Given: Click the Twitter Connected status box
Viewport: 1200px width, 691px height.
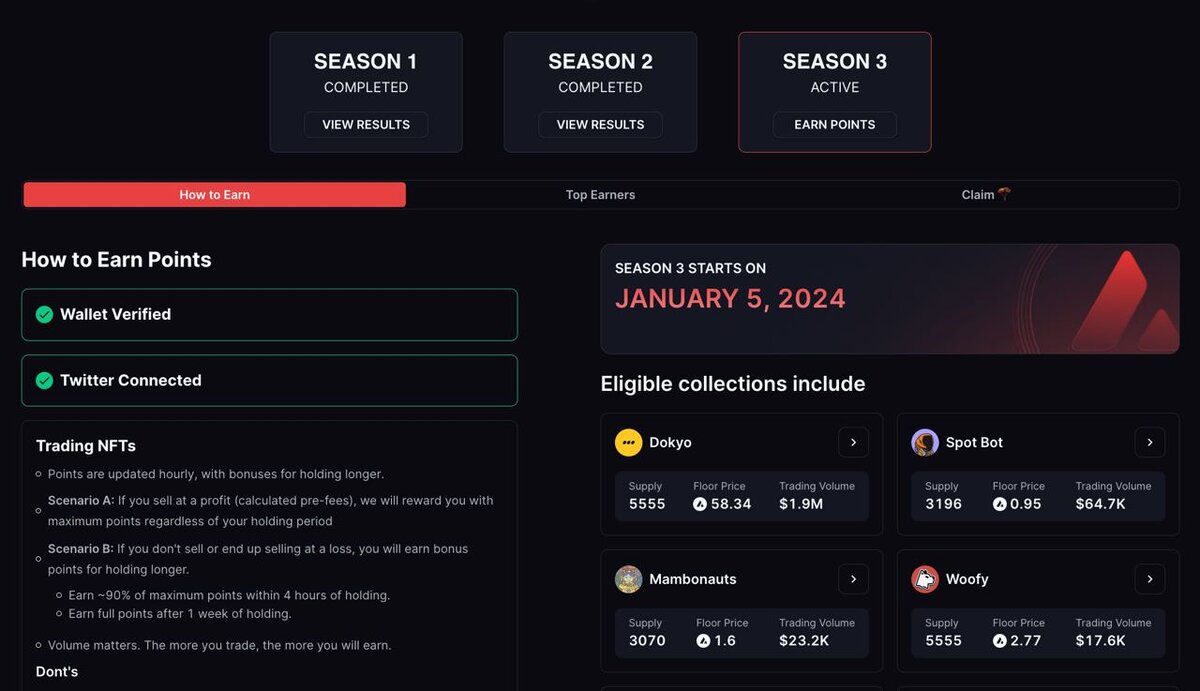Looking at the screenshot, I should 270,380.
